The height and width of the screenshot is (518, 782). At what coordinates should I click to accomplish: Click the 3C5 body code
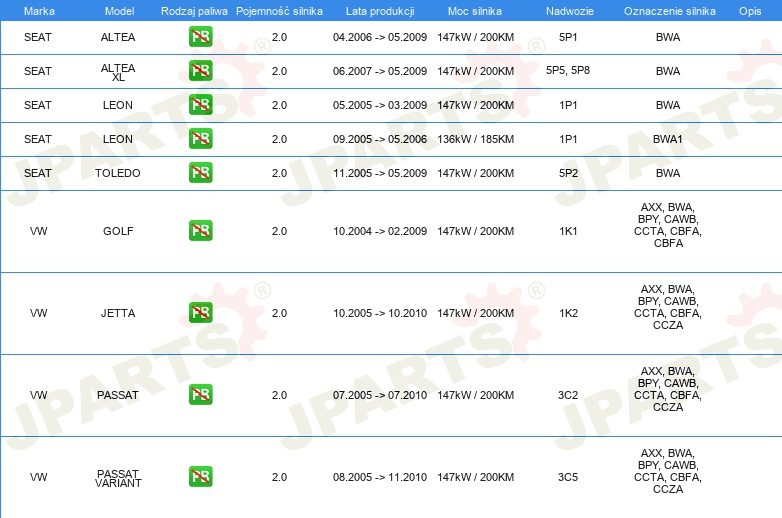[568, 477]
